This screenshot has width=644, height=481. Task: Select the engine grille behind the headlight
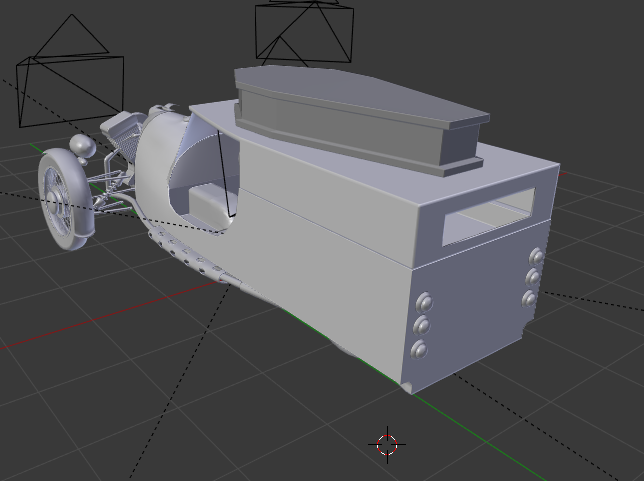[x=124, y=136]
